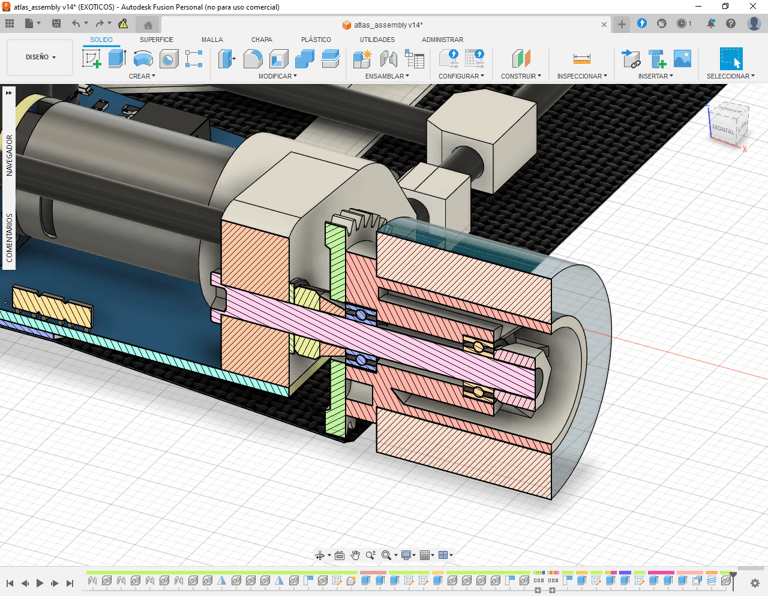The image size is (768, 596).
Task: Expand the Ensamblar dropdown menu
Action: click(386, 76)
